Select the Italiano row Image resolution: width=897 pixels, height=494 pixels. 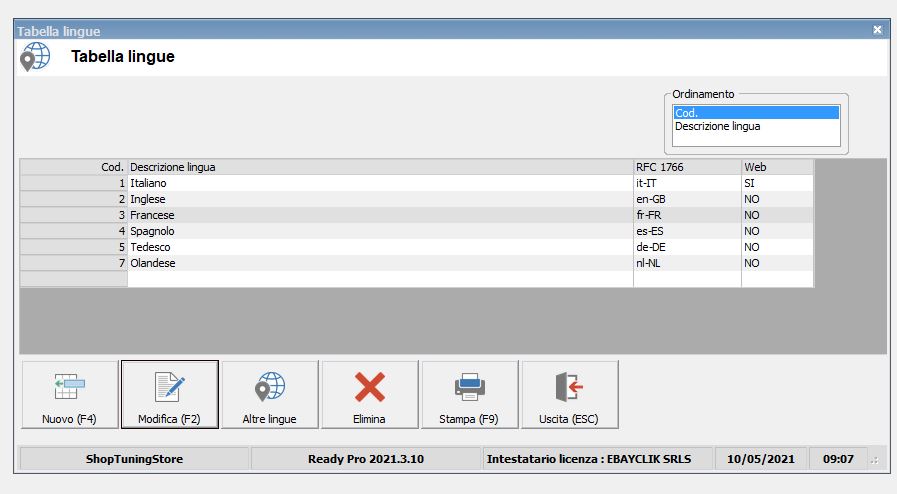pos(416,183)
